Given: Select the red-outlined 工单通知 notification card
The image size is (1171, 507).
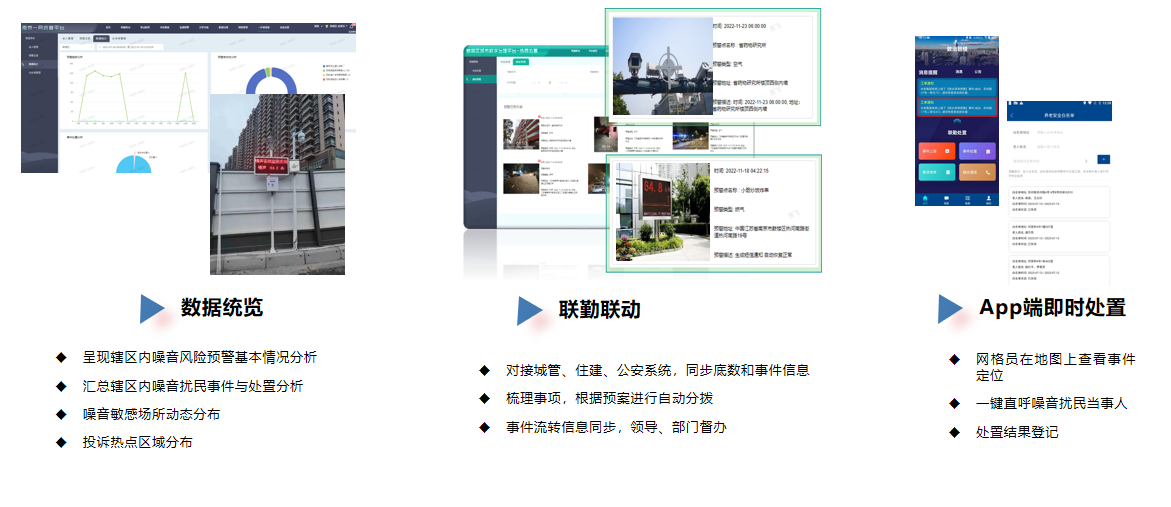Looking at the screenshot, I should coord(957,106).
